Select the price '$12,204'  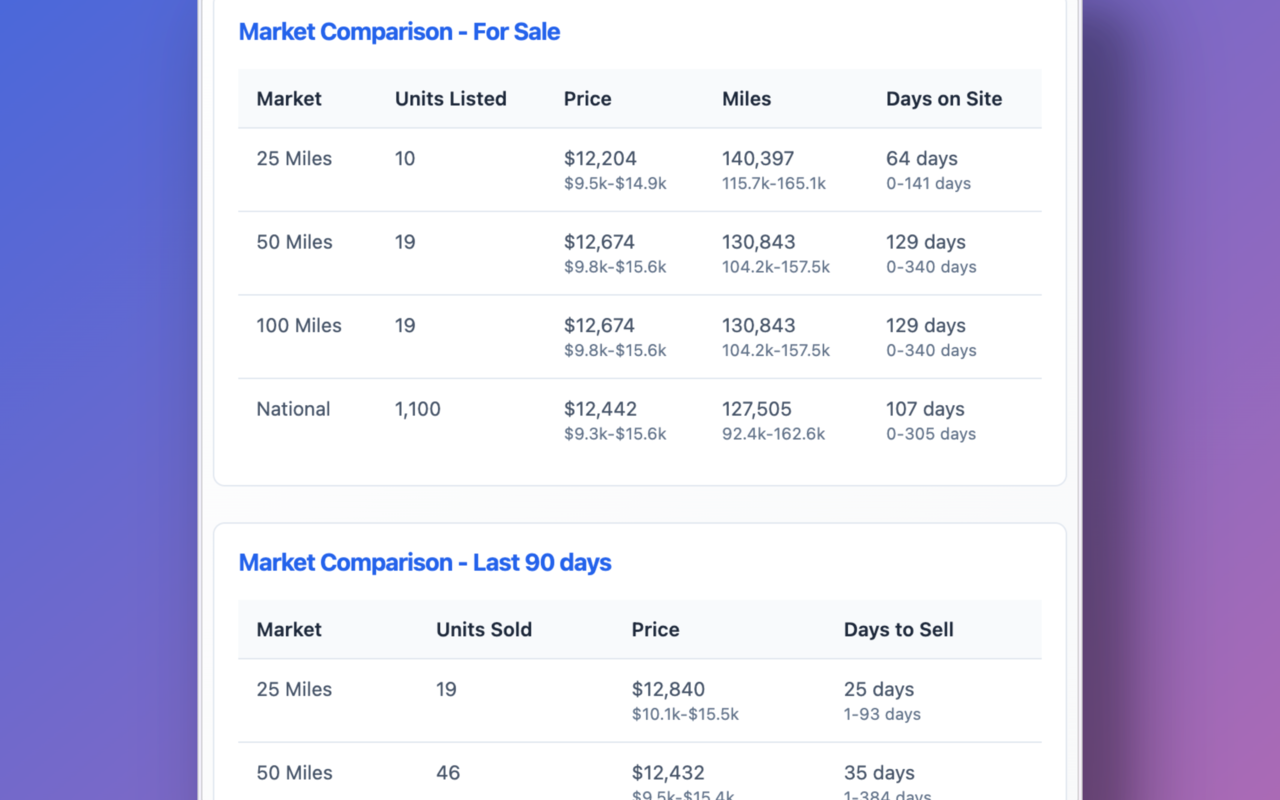tap(600, 159)
